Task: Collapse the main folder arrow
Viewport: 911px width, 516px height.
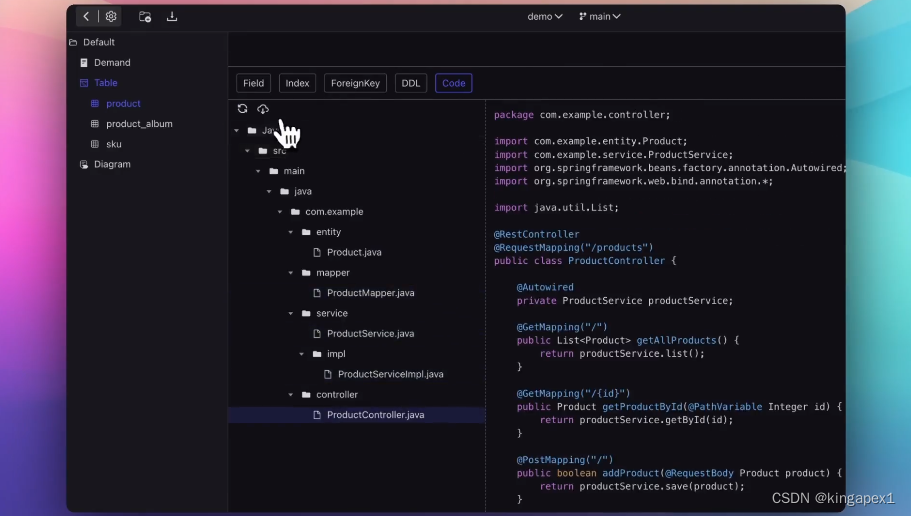Action: coord(258,171)
